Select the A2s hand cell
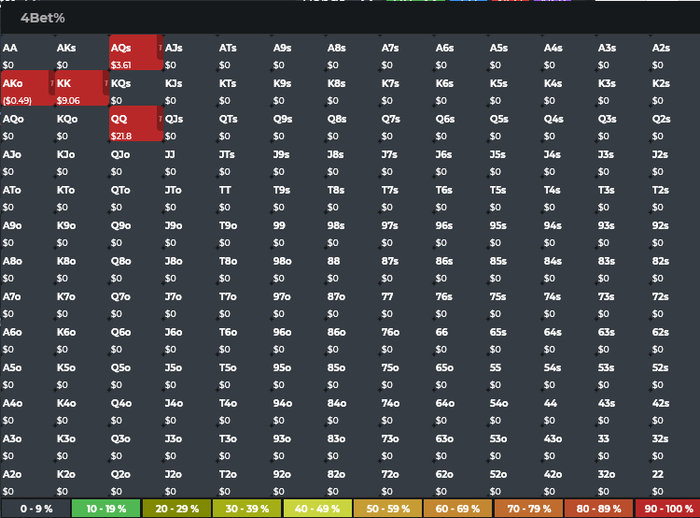The height and width of the screenshot is (518, 700). [x=675, y=52]
